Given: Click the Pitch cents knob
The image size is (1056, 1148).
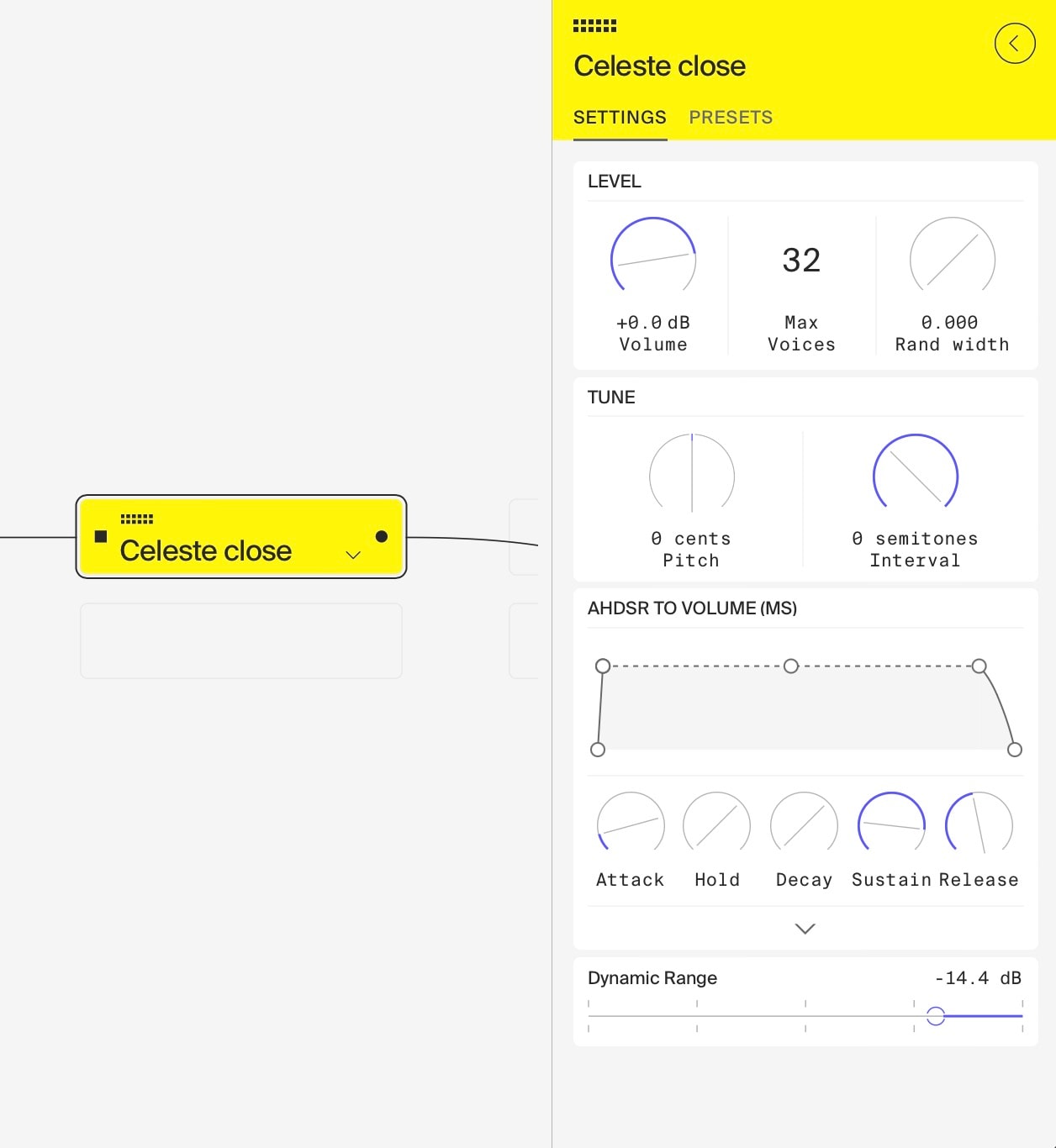Looking at the screenshot, I should (691, 476).
